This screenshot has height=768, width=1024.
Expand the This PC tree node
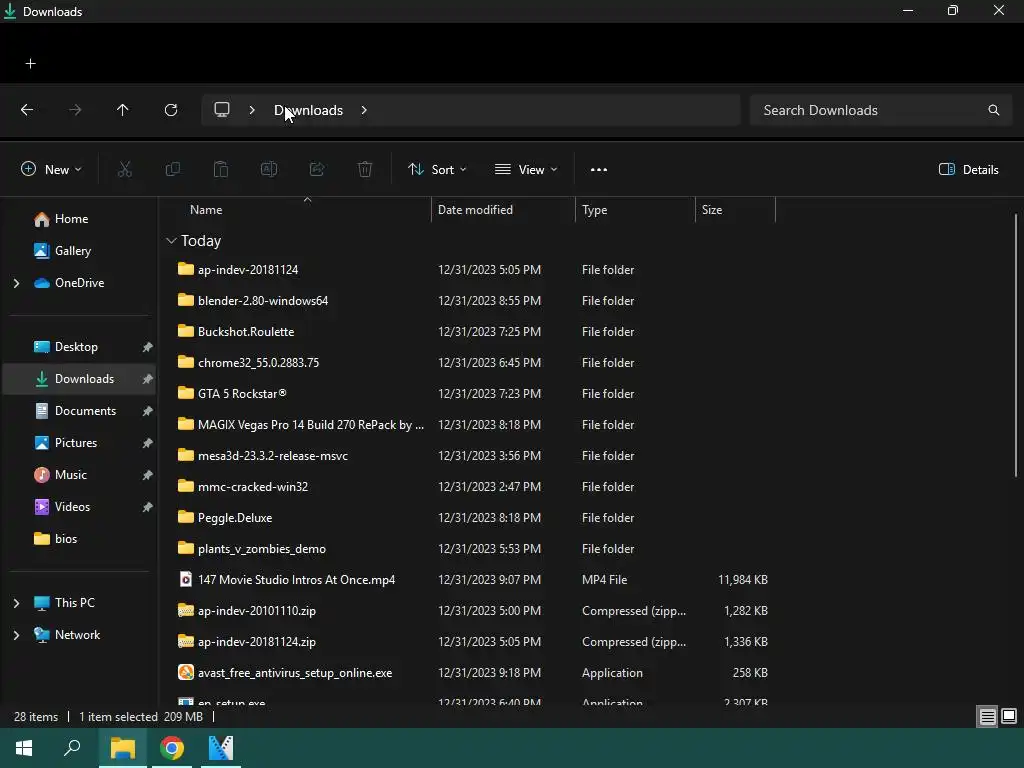point(16,603)
